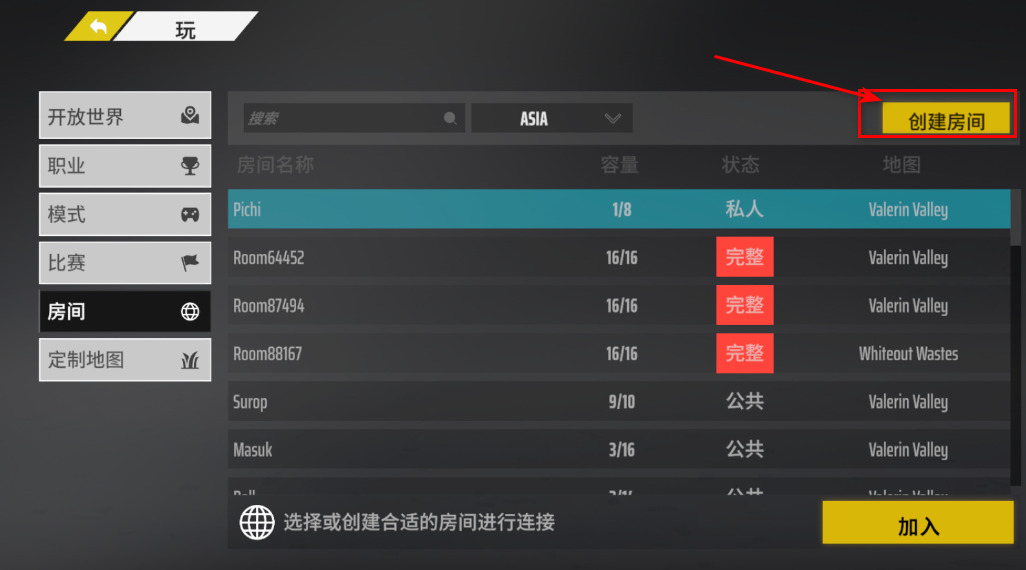Click the yellow back arrow icon
Image resolution: width=1026 pixels, height=570 pixels.
click(x=98, y=27)
